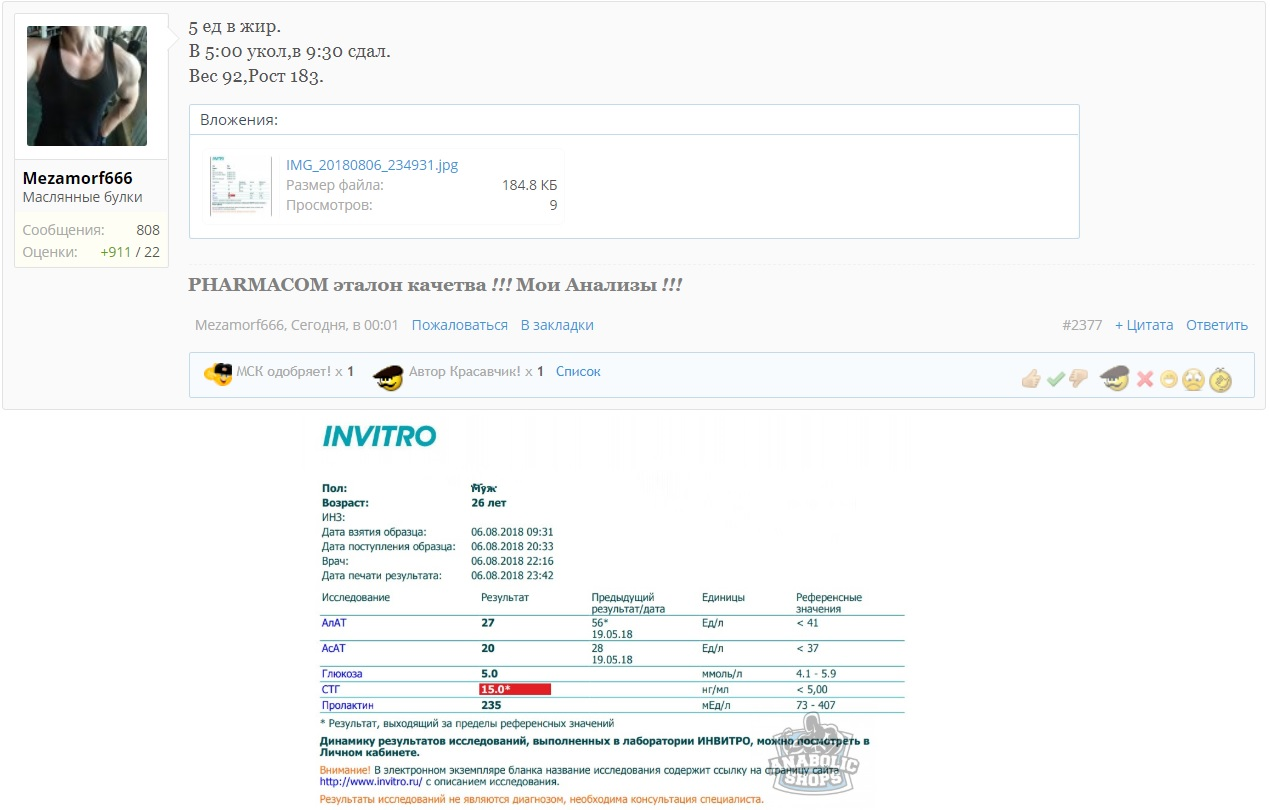The width and height of the screenshot is (1270, 810).
Task: Click the smiley in cap rating icon
Action: 1114,379
